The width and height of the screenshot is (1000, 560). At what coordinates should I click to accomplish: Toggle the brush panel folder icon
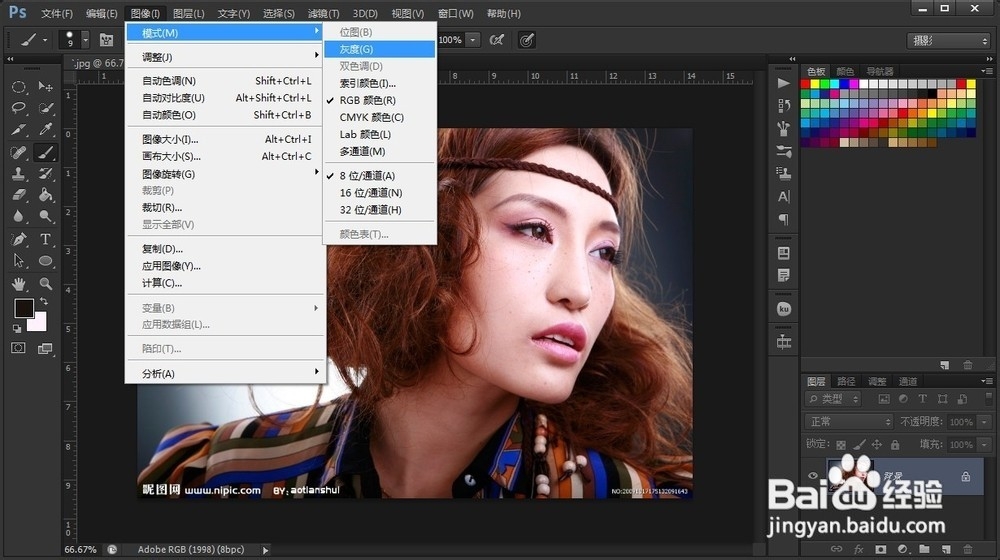(x=107, y=40)
